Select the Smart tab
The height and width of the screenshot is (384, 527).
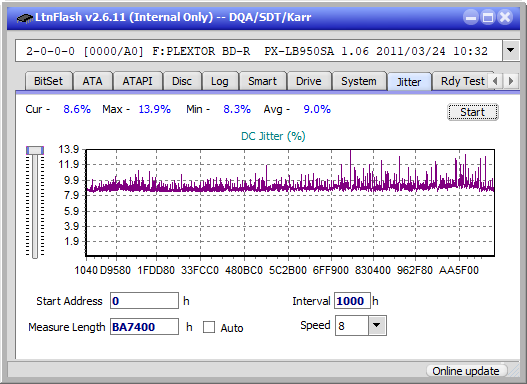pos(262,81)
